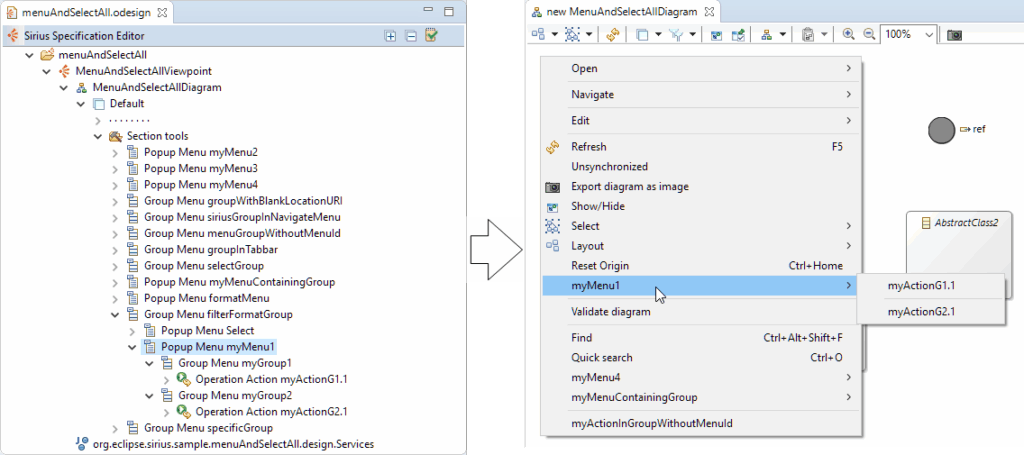Click the gray circle node on canvas
1024x455 pixels.
940,130
